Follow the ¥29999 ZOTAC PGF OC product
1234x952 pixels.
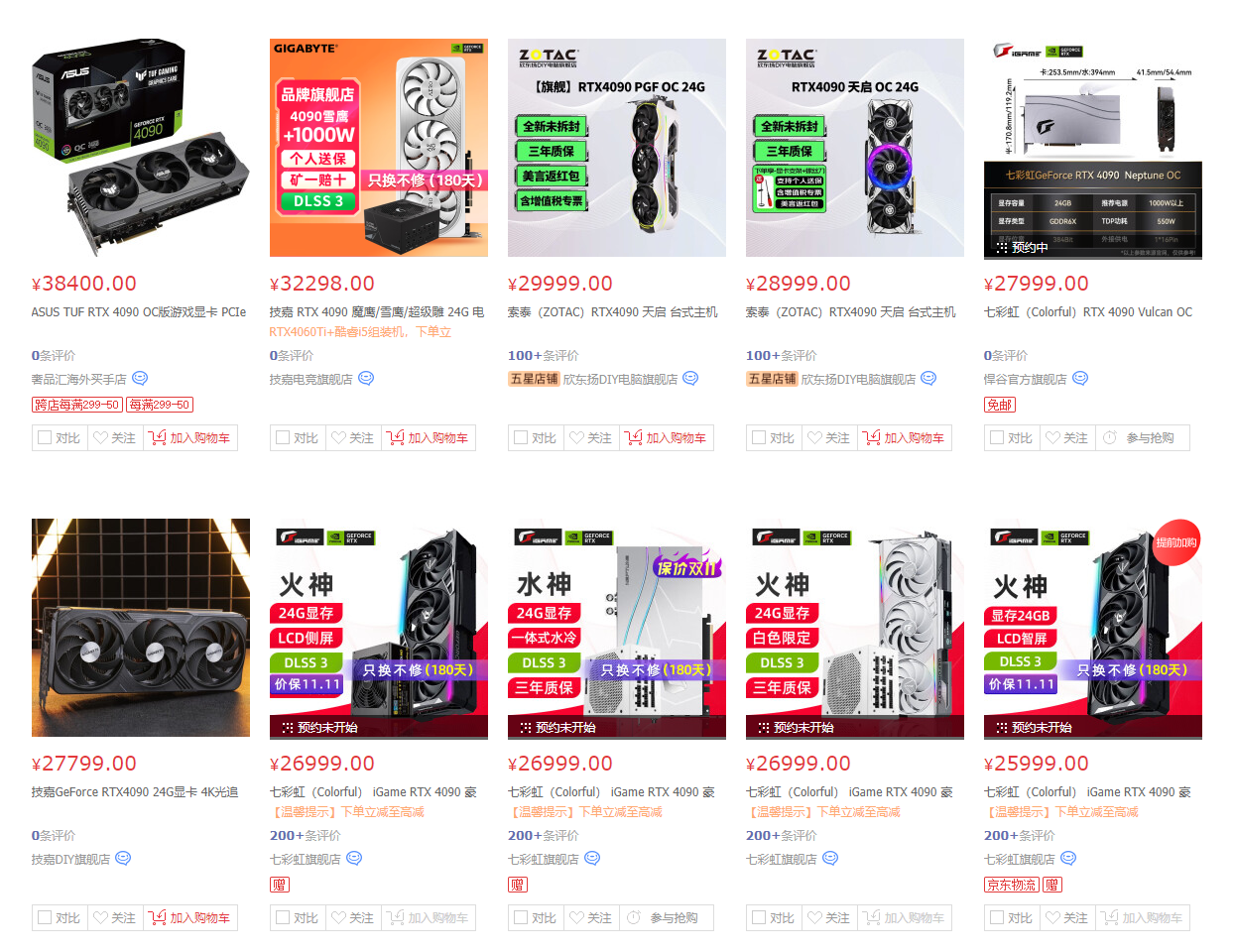pos(591,437)
